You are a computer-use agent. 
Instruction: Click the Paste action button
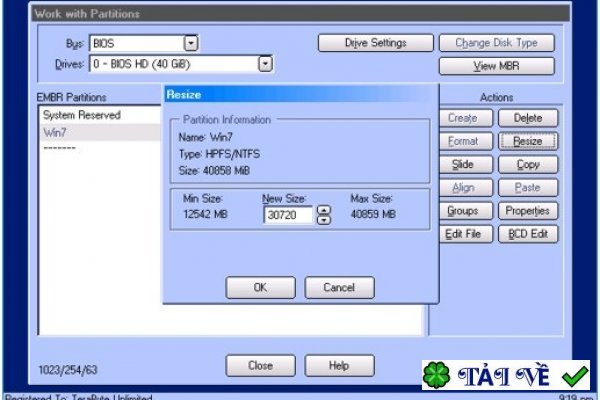[x=528, y=188]
